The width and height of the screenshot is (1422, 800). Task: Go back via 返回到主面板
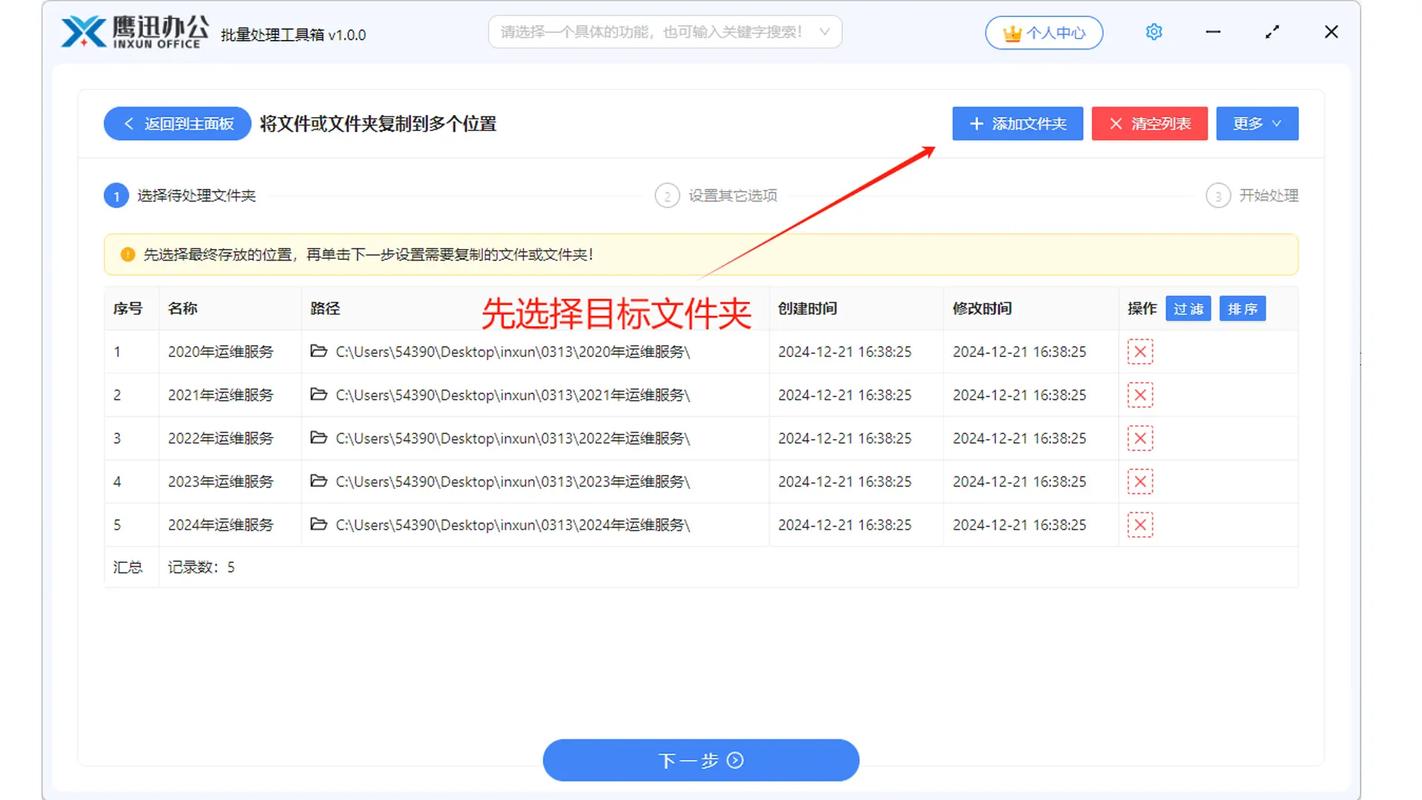point(177,123)
